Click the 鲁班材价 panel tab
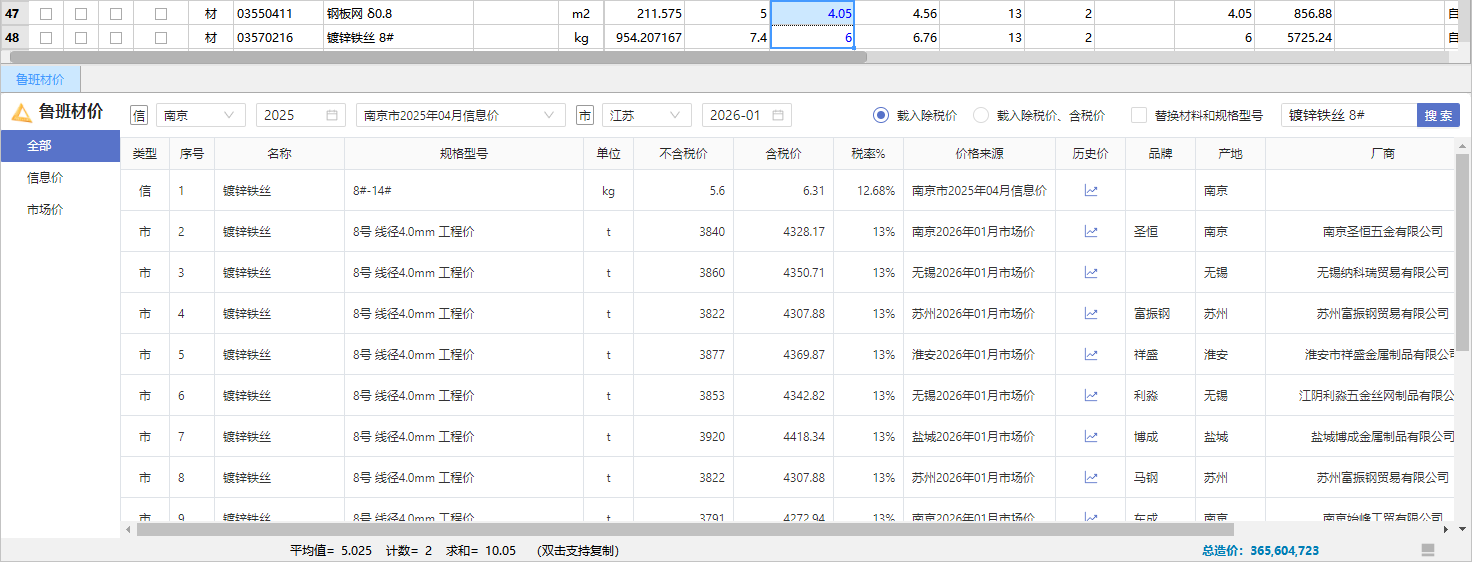 40,80
